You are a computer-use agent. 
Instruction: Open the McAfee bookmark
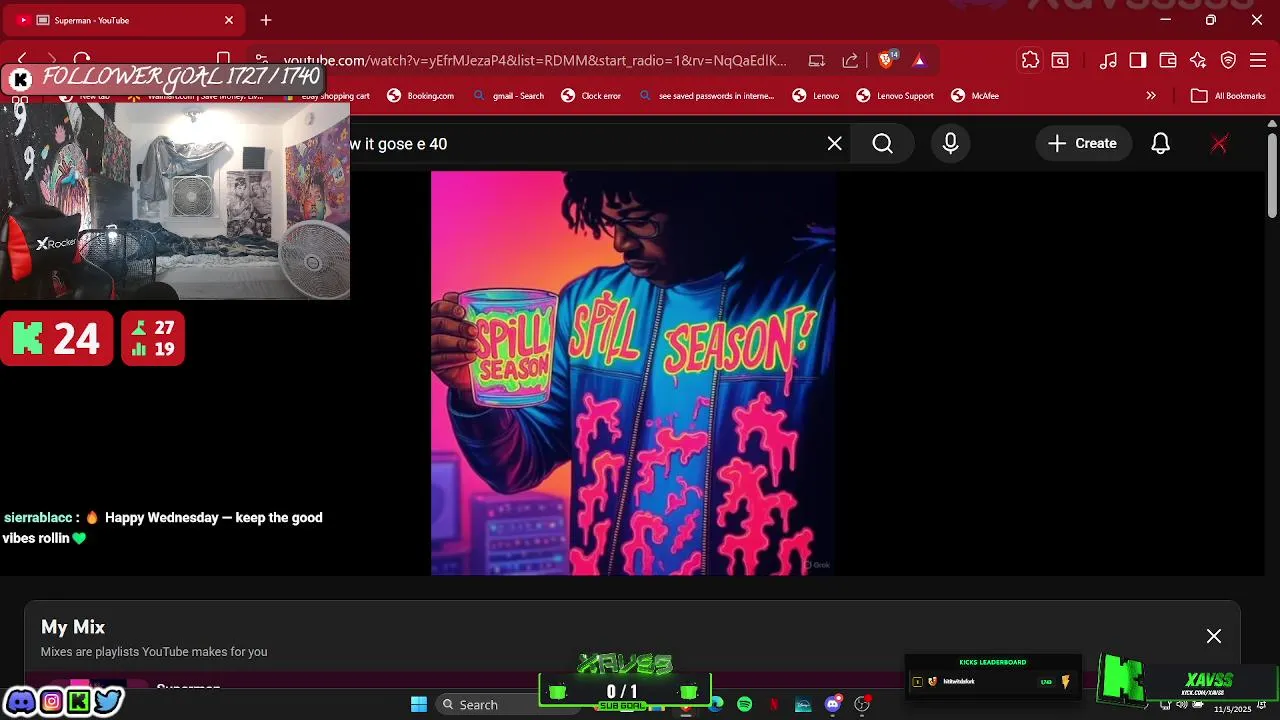975,96
